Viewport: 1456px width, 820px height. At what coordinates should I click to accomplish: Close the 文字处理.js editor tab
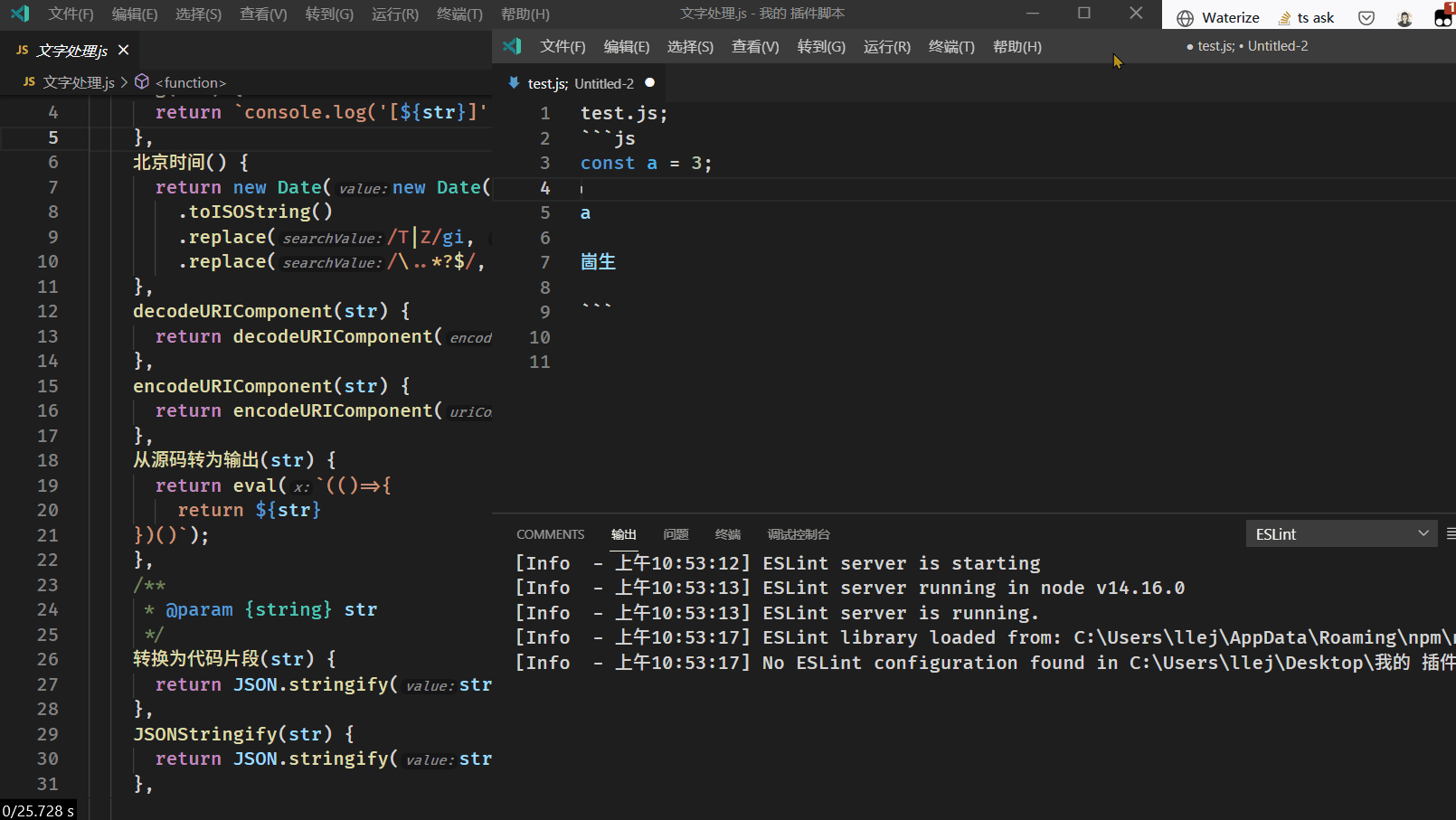point(124,50)
